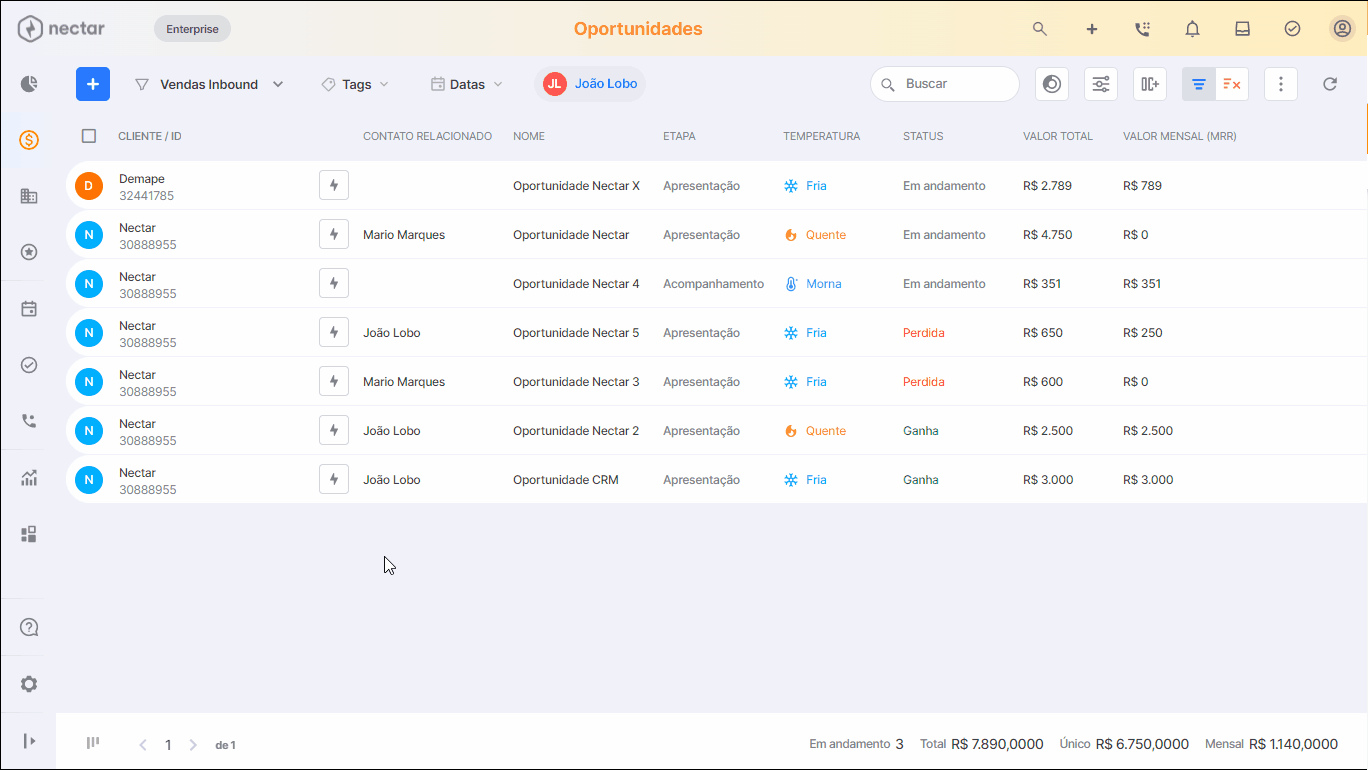This screenshot has height=770, width=1368.
Task: Go to next page arrow
Action: (x=193, y=745)
